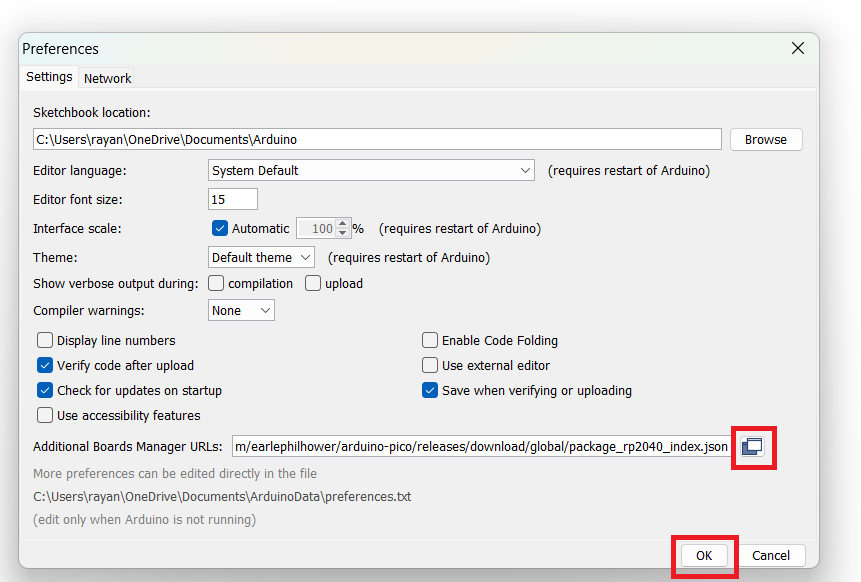861x582 pixels.
Task: Enable verbose output during compilation
Action: click(x=216, y=283)
